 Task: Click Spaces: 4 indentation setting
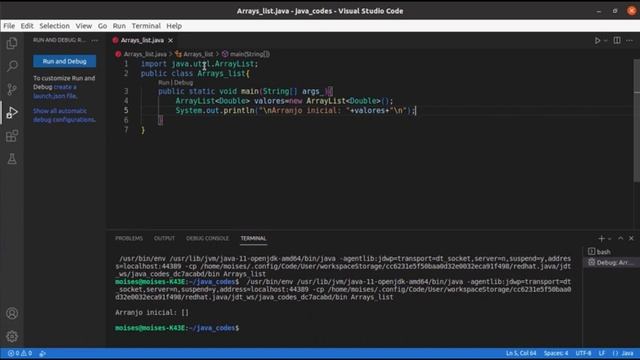(x=556, y=353)
